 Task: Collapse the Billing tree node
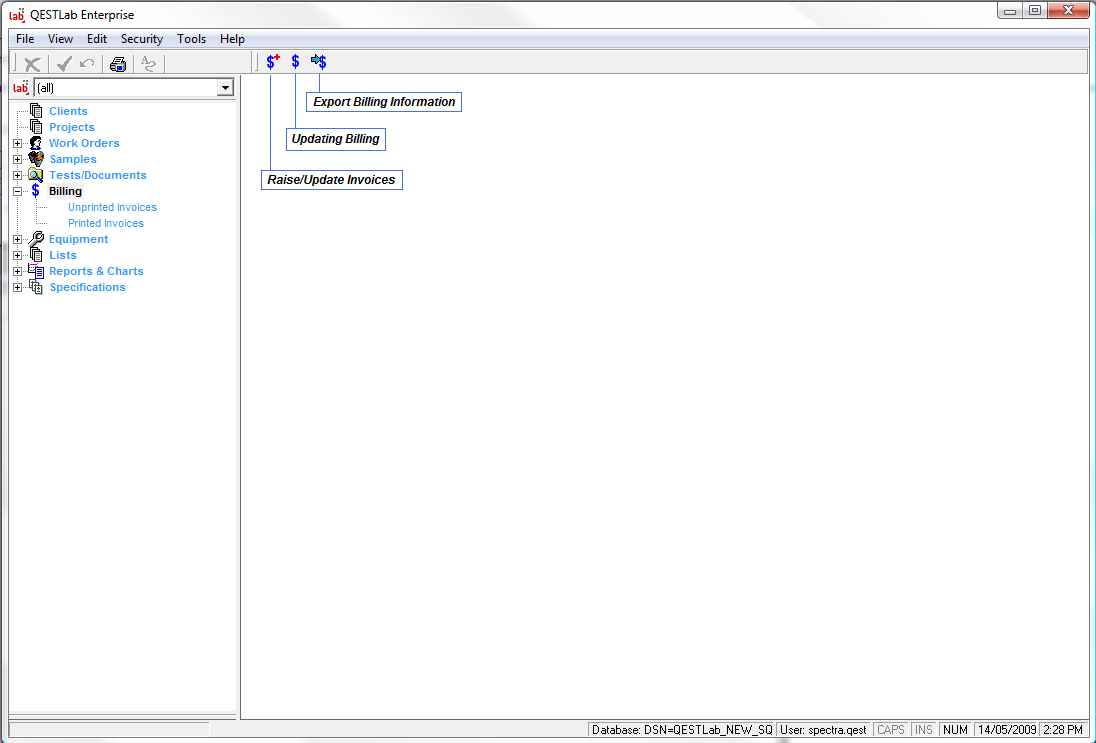[x=17, y=191]
